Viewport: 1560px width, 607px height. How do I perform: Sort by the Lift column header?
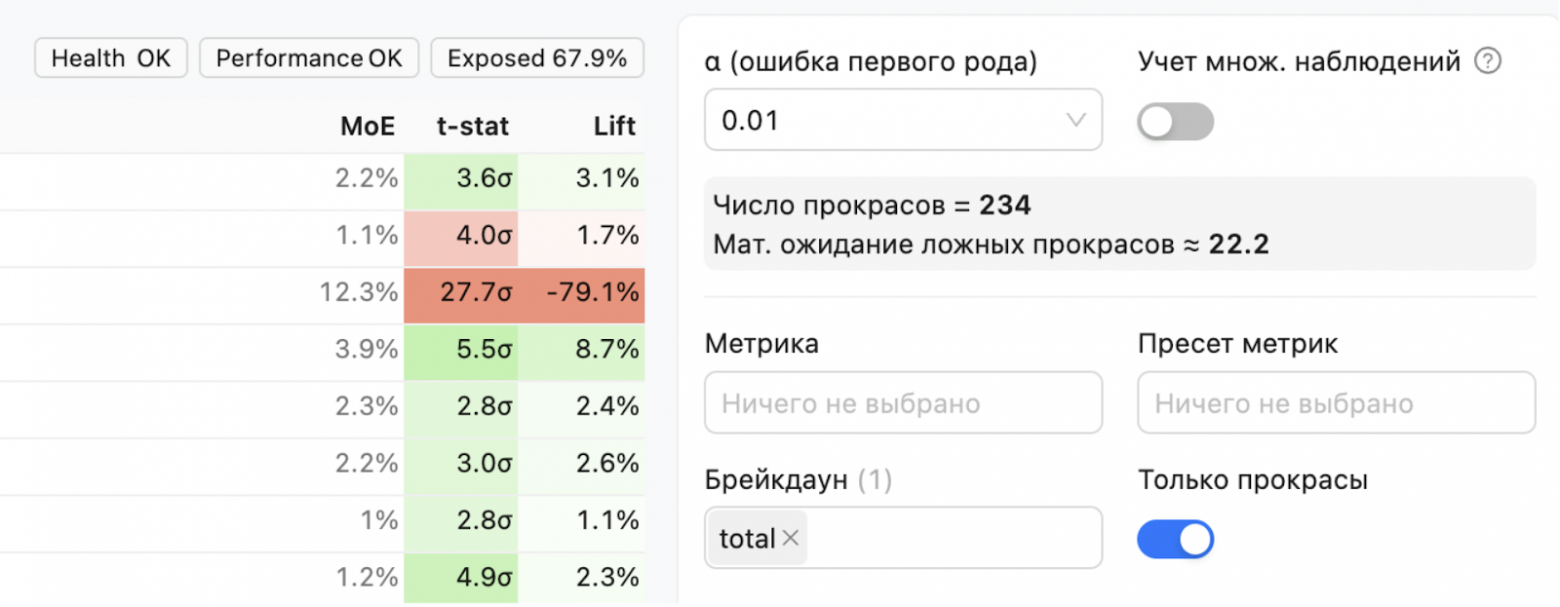click(613, 126)
